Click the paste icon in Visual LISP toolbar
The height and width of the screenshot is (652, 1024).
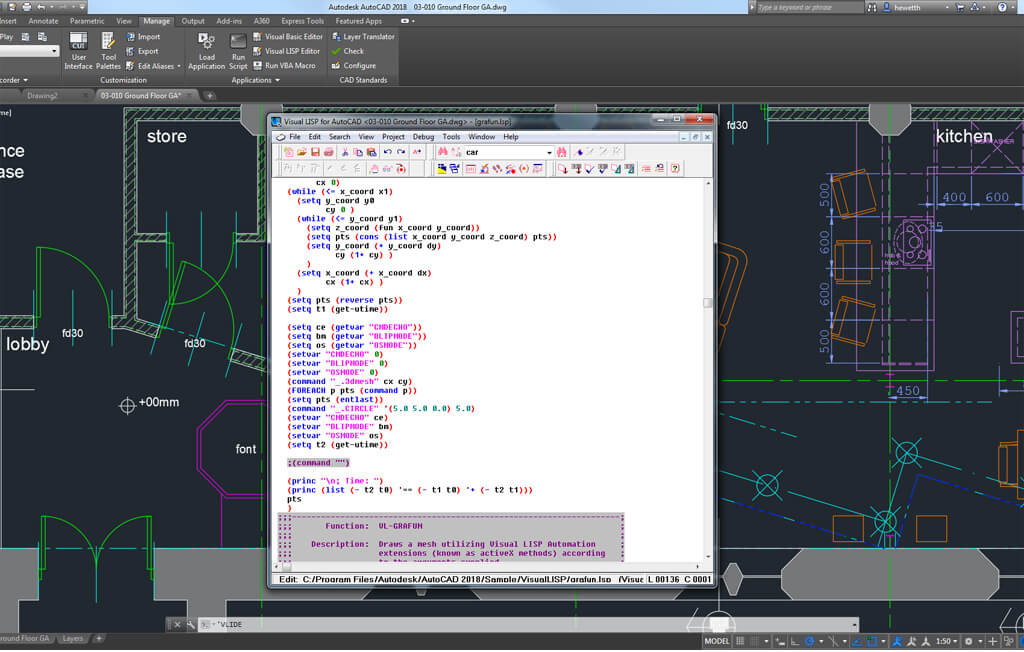coord(372,152)
